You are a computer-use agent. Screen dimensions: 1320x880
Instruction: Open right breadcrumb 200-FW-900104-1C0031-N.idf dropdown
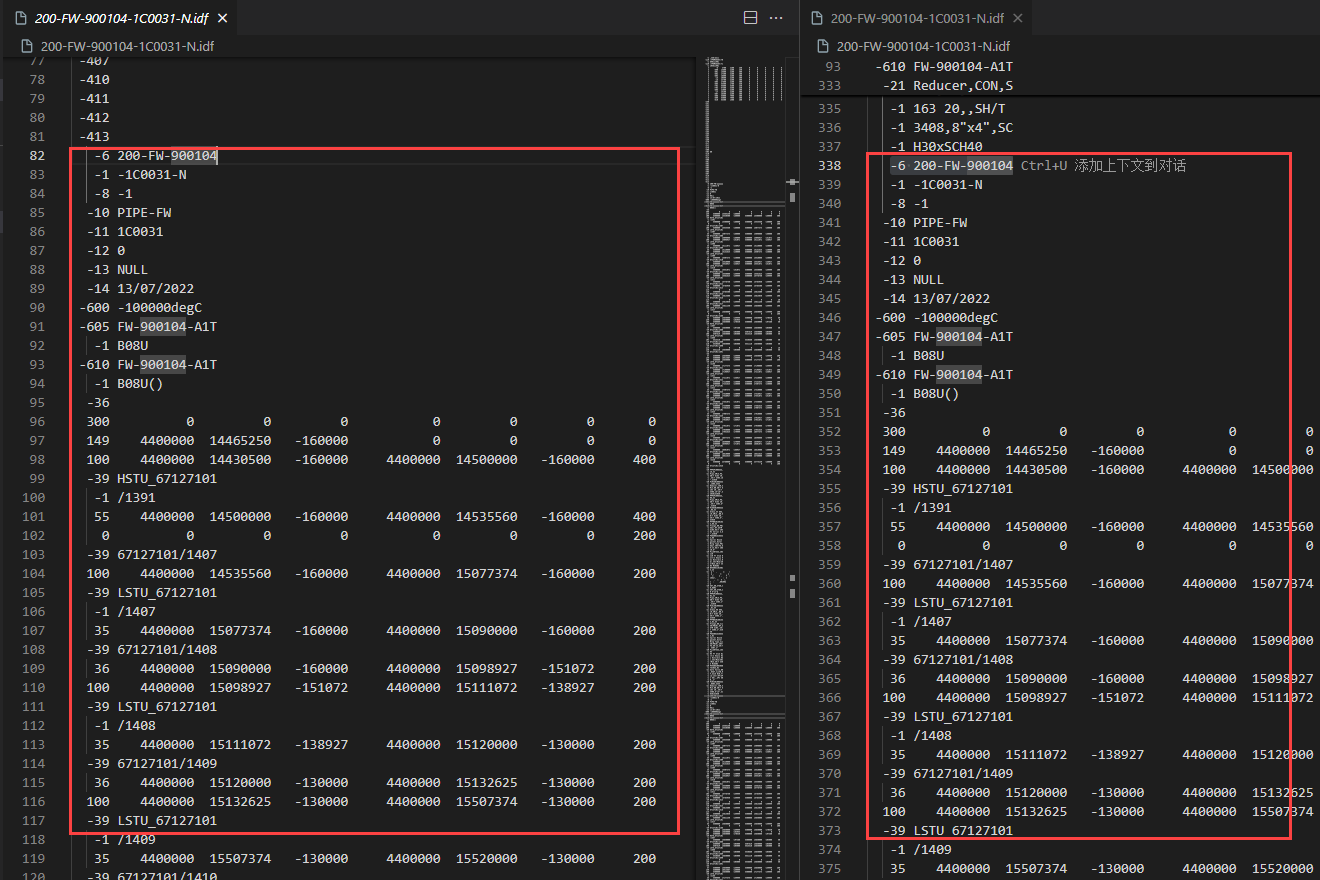923,46
